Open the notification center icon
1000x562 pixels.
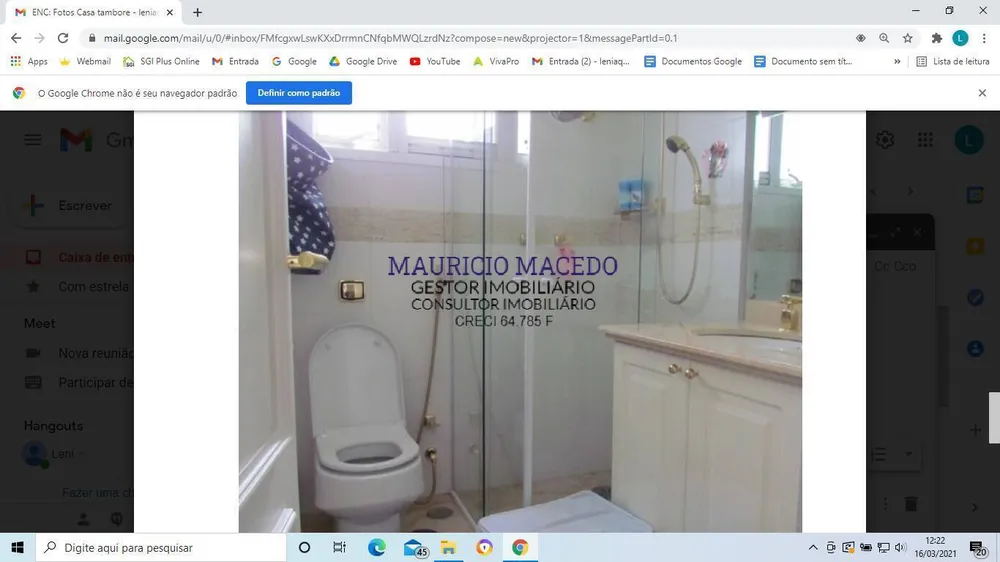(978, 548)
